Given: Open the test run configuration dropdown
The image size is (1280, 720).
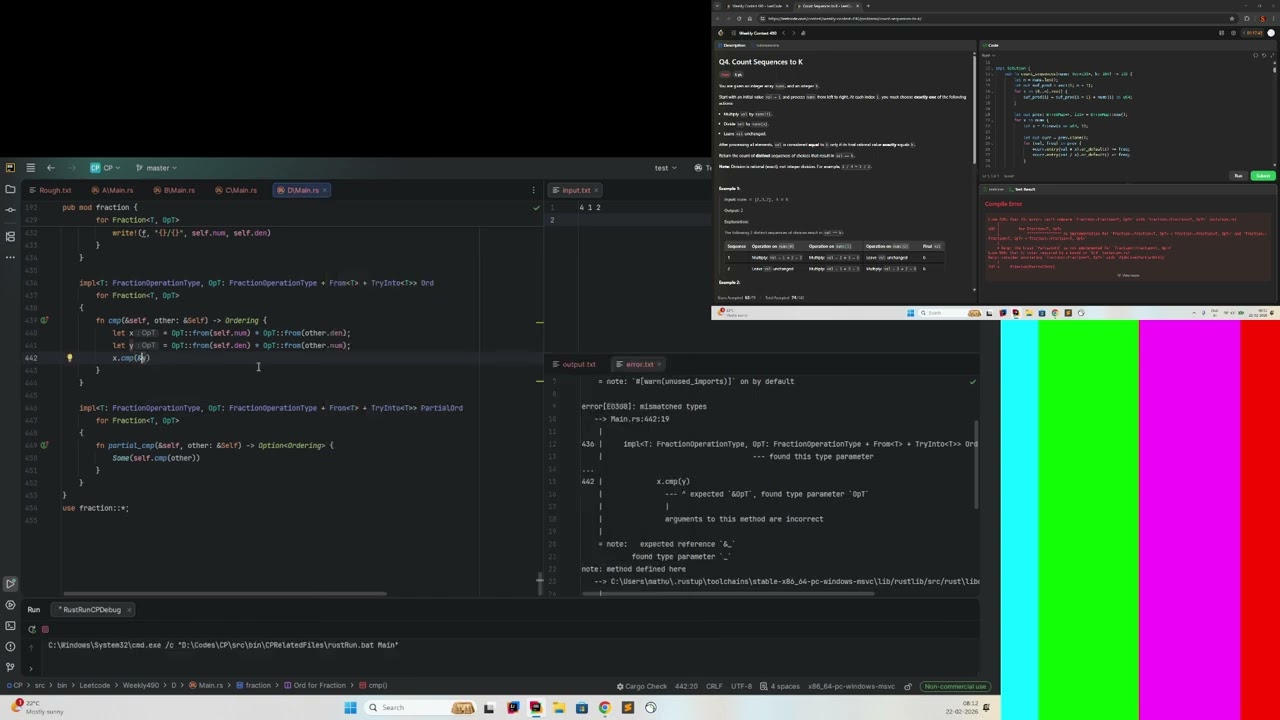Looking at the screenshot, I should pyautogui.click(x=665, y=168).
